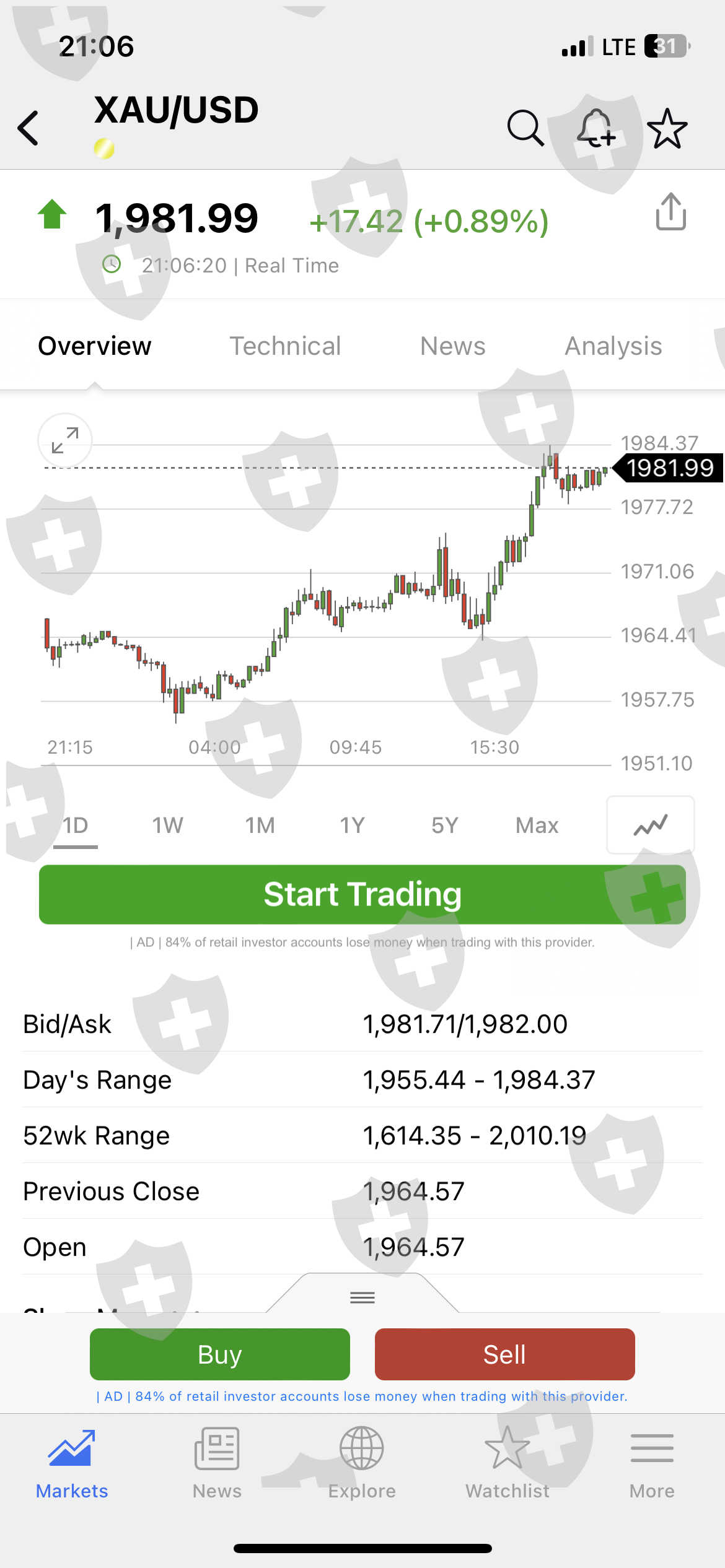This screenshot has width=725, height=1568.
Task: Open Watchlist in the bottom bar
Action: pyautogui.click(x=507, y=1462)
